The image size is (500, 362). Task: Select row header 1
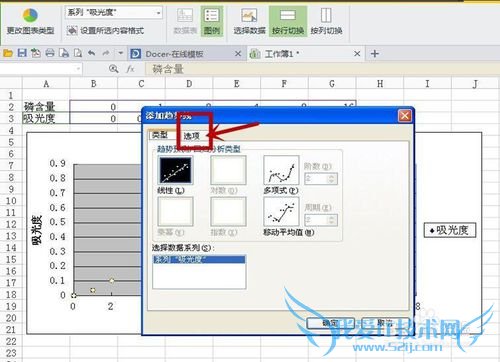coord(11,95)
